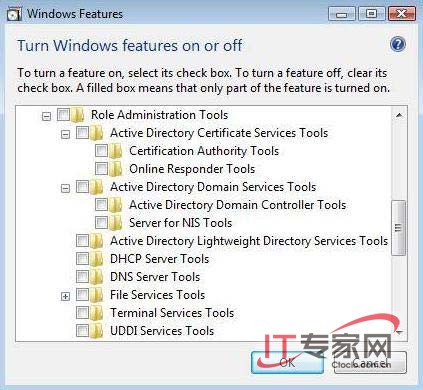
Task: Click the Online Responder Tools folder icon
Action: (116, 169)
